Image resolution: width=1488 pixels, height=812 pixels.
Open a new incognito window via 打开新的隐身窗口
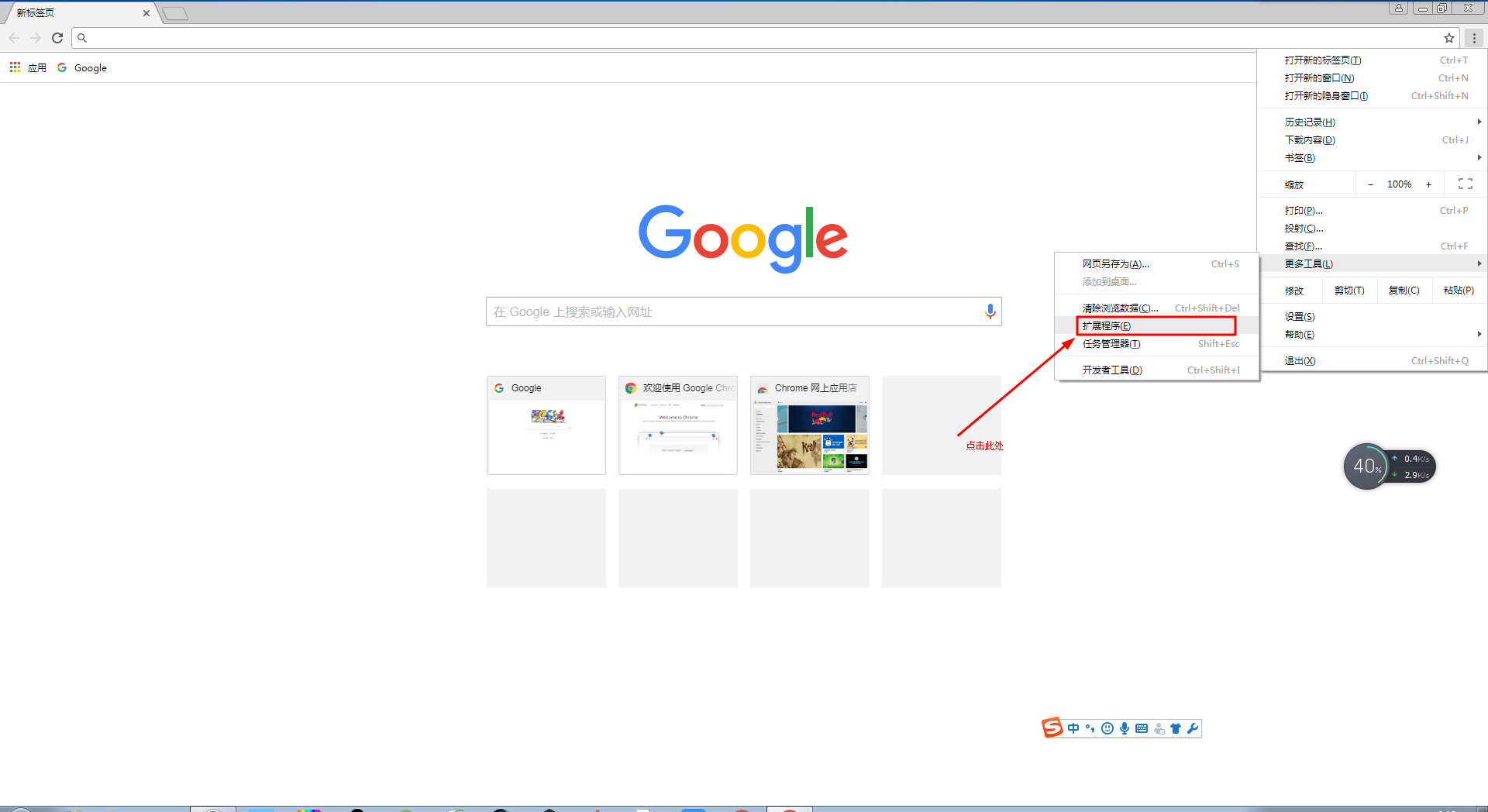pos(1372,96)
